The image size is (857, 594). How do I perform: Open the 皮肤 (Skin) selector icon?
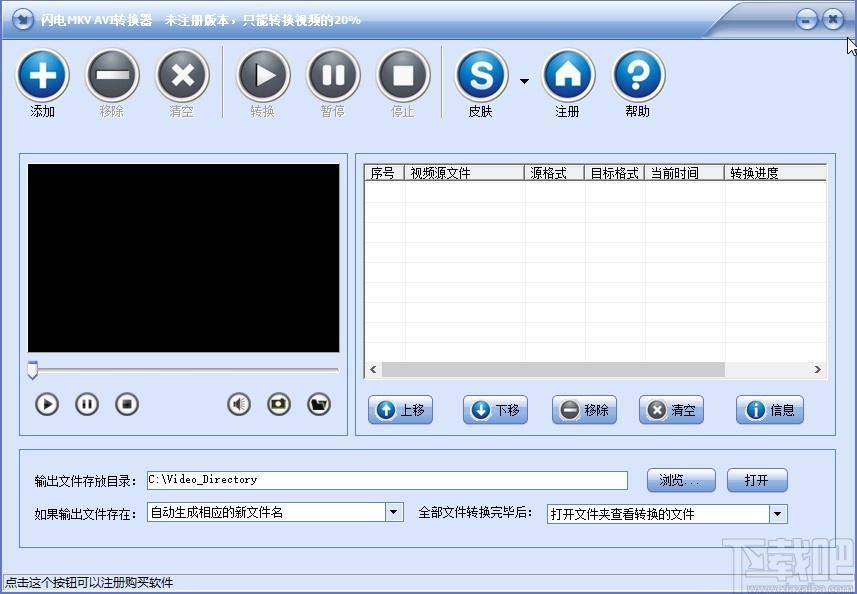480,74
